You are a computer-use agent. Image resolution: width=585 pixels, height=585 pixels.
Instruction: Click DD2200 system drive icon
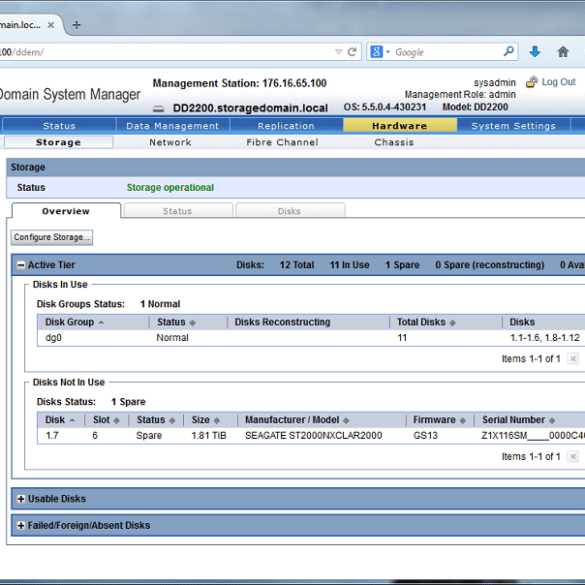[x=159, y=109]
